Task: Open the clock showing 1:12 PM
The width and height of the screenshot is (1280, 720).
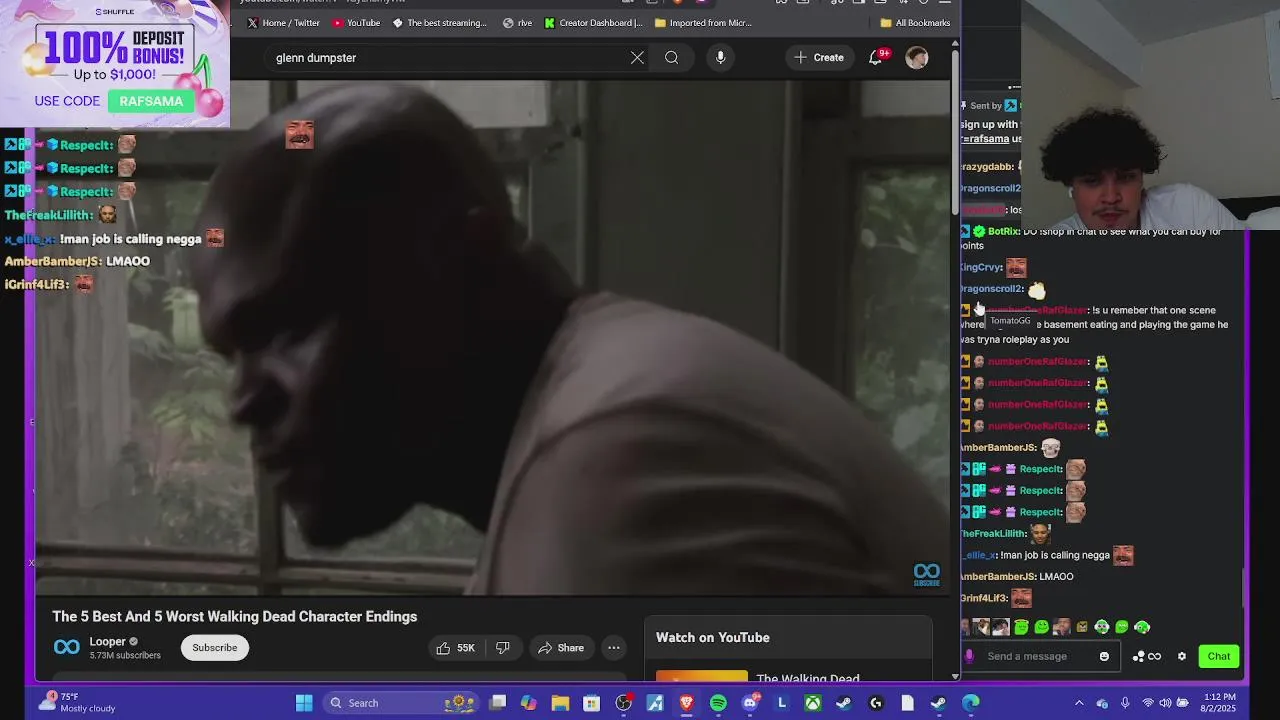Action: (x=1219, y=703)
